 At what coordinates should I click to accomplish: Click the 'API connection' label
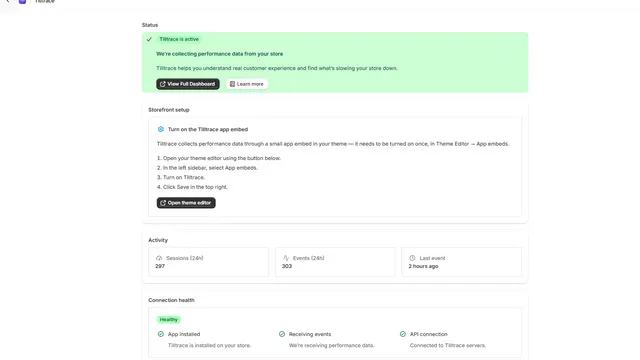coord(429,334)
